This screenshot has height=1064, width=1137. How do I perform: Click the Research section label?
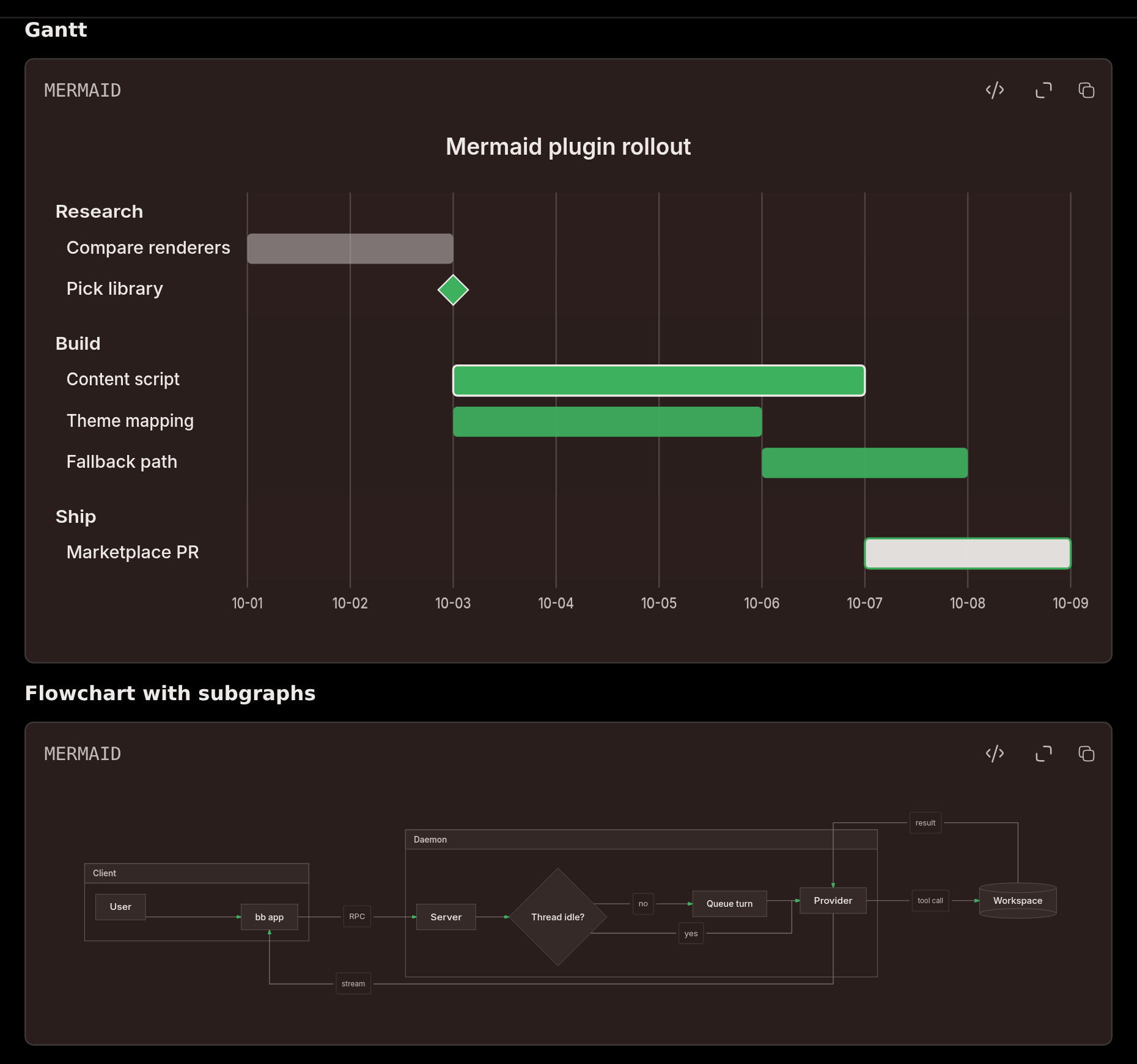pos(99,212)
